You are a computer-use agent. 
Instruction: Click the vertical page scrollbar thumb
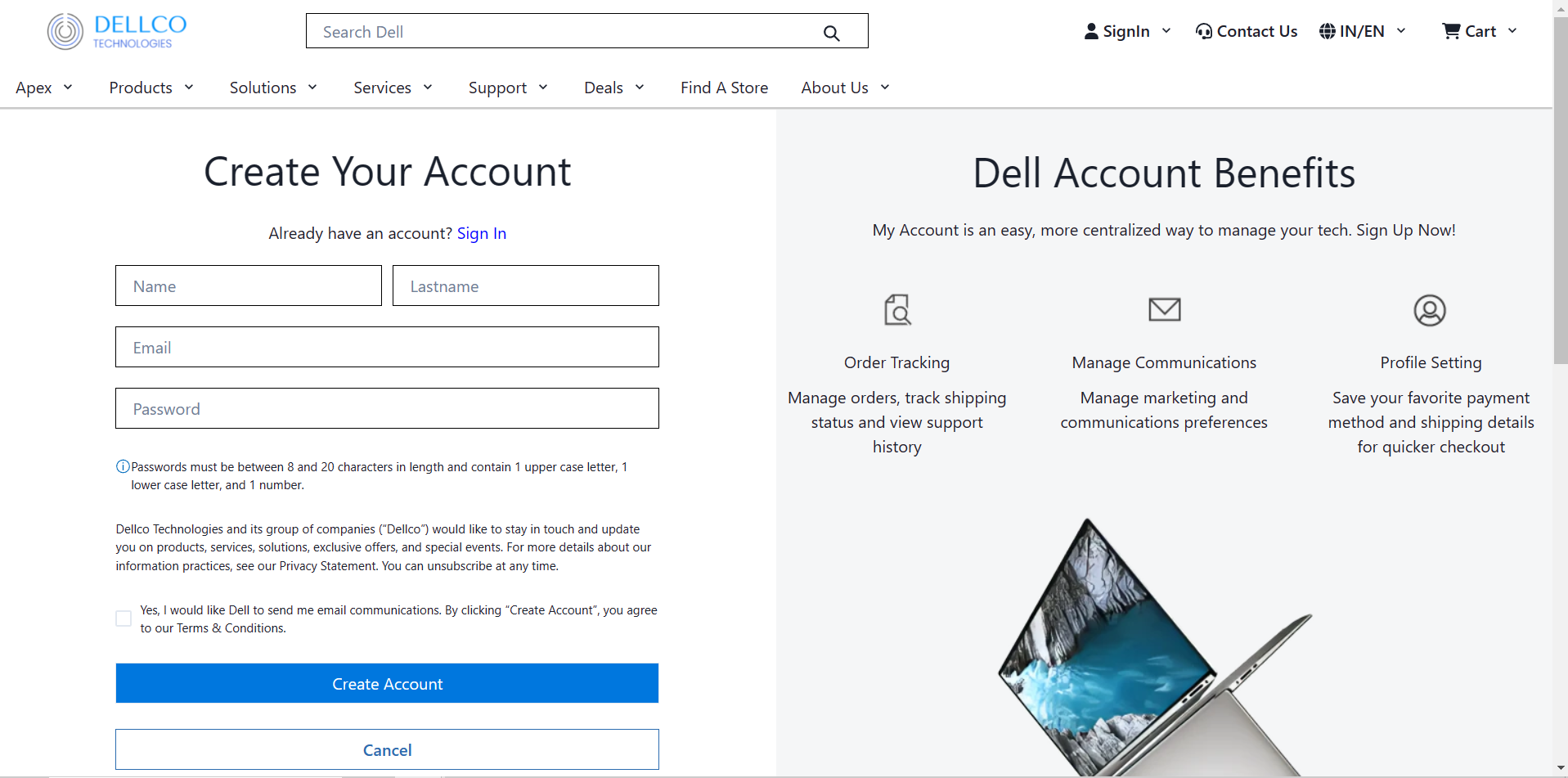1561,191
